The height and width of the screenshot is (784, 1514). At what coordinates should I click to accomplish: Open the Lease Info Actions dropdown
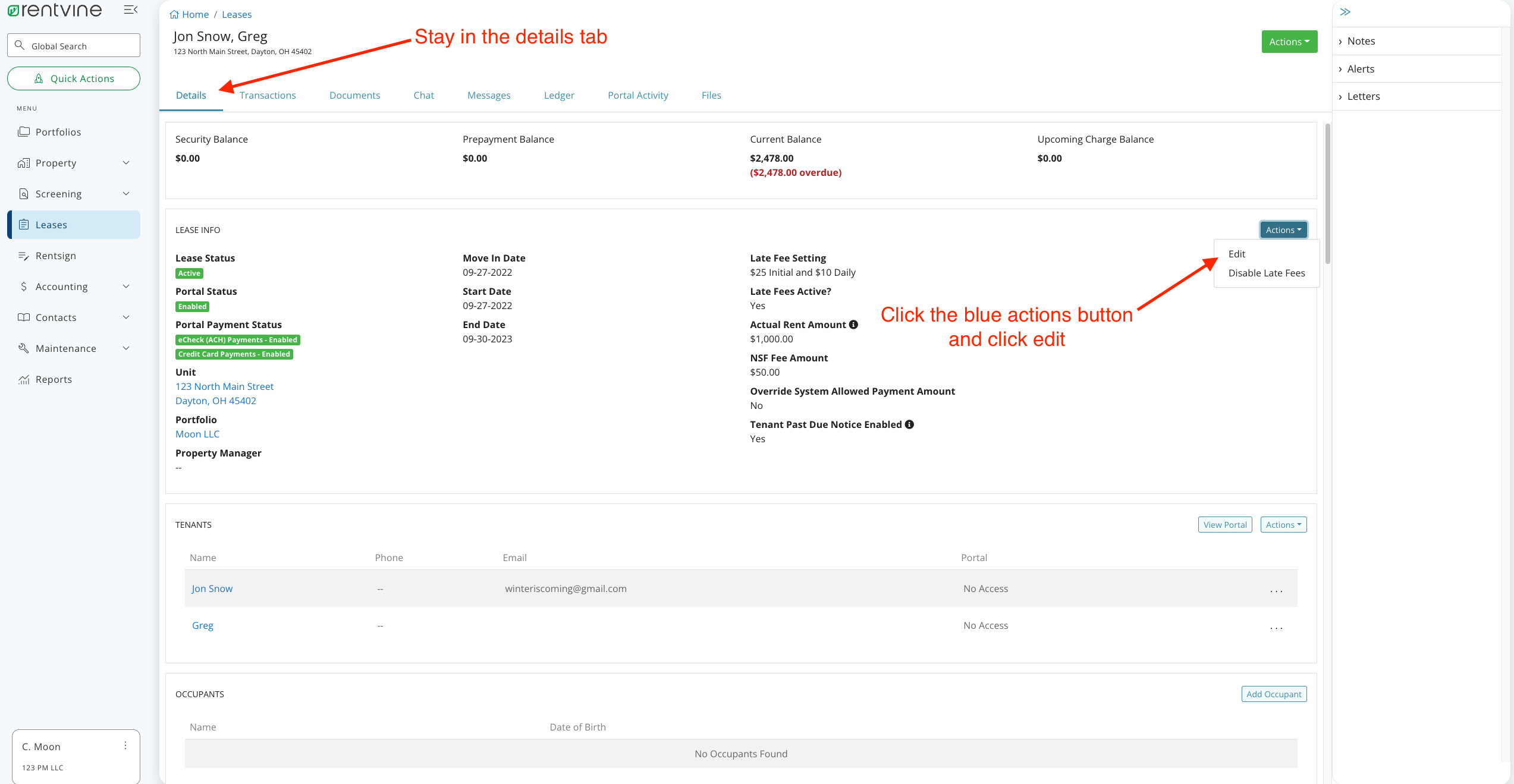click(1283, 229)
